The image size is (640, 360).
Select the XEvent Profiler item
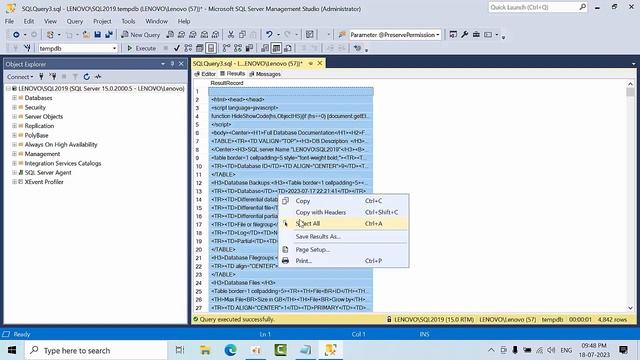[44, 182]
